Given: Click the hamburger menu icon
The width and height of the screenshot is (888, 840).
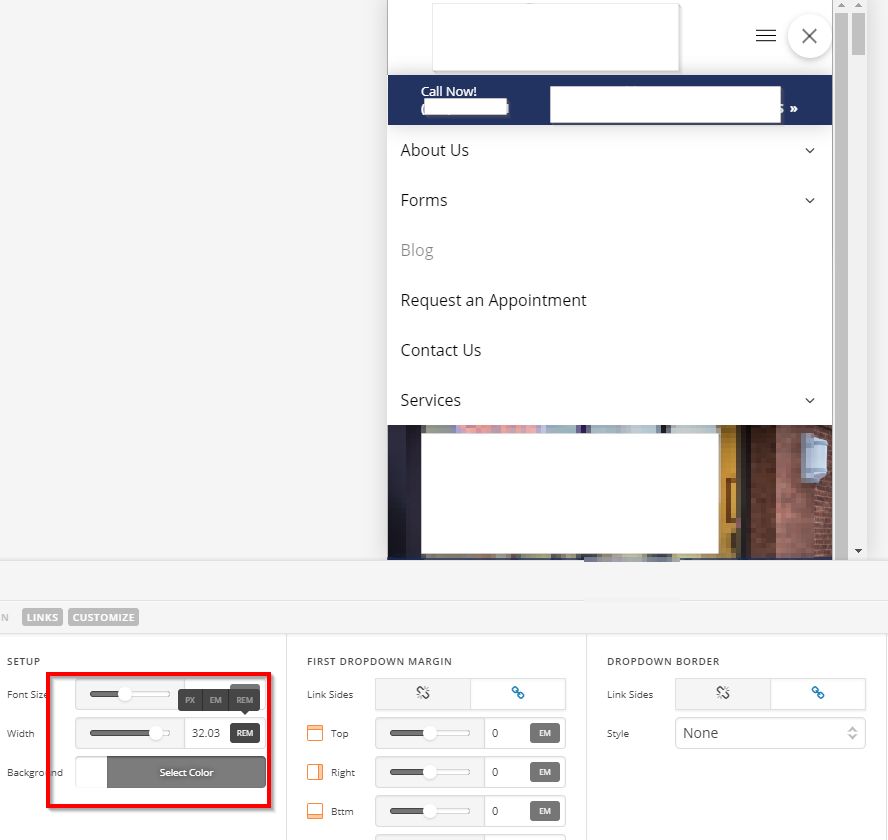Looking at the screenshot, I should tap(766, 36).
